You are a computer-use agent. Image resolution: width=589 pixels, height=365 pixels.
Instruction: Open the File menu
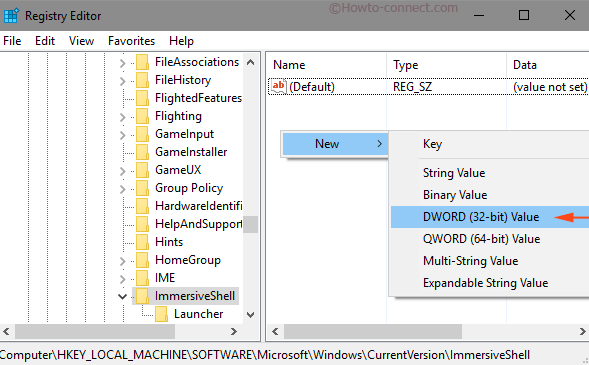coord(12,41)
